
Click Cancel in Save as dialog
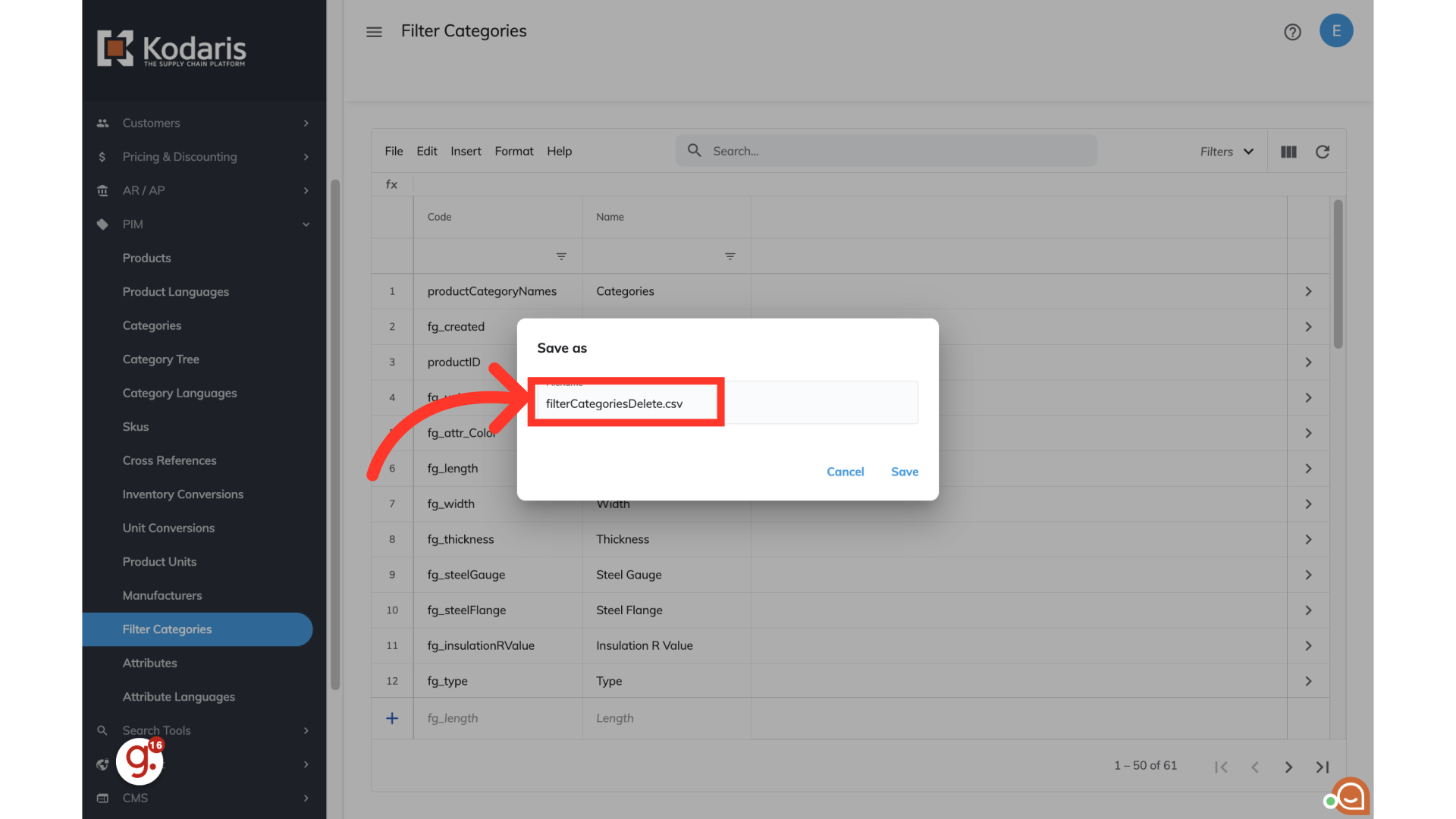click(845, 472)
